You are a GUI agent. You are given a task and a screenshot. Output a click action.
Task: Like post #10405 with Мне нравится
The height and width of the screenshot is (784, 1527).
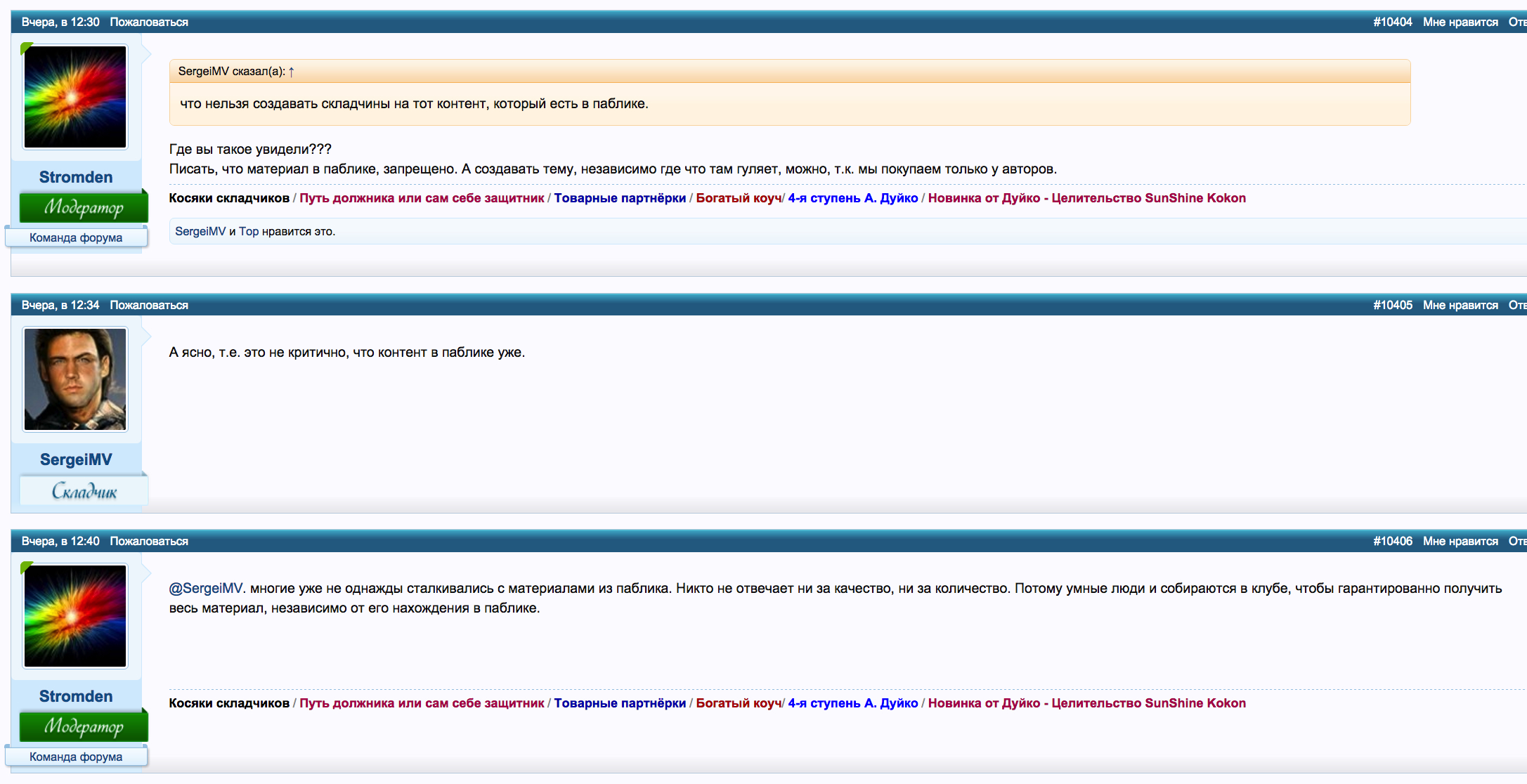pos(1460,306)
